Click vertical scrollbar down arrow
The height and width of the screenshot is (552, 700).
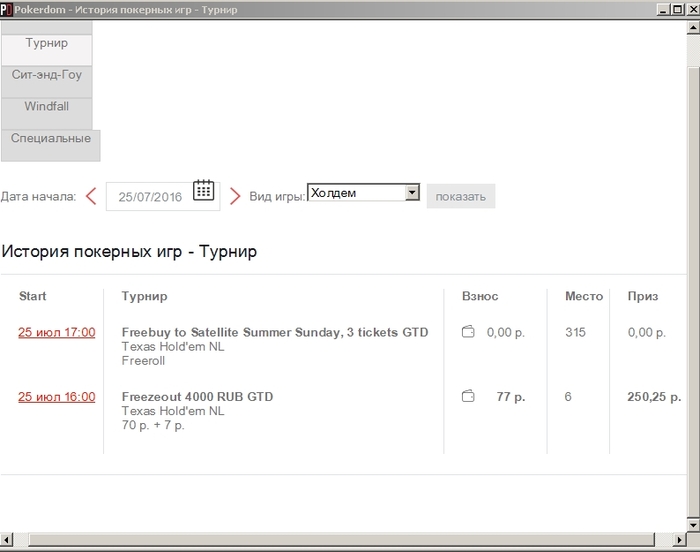click(x=693, y=524)
